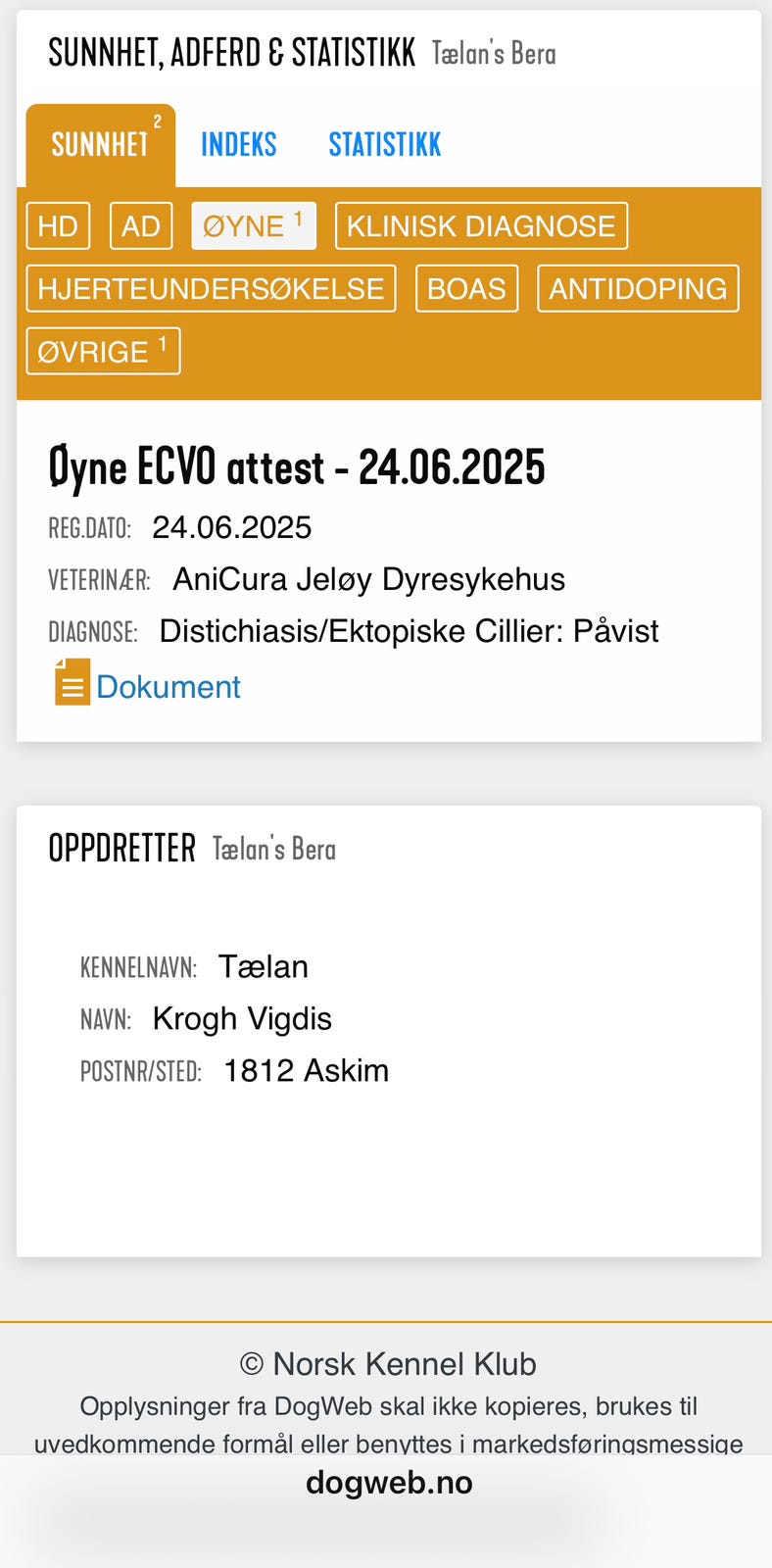Open KLINISK DIAGNOSE section
This screenshot has width=772, height=1568.
[481, 226]
